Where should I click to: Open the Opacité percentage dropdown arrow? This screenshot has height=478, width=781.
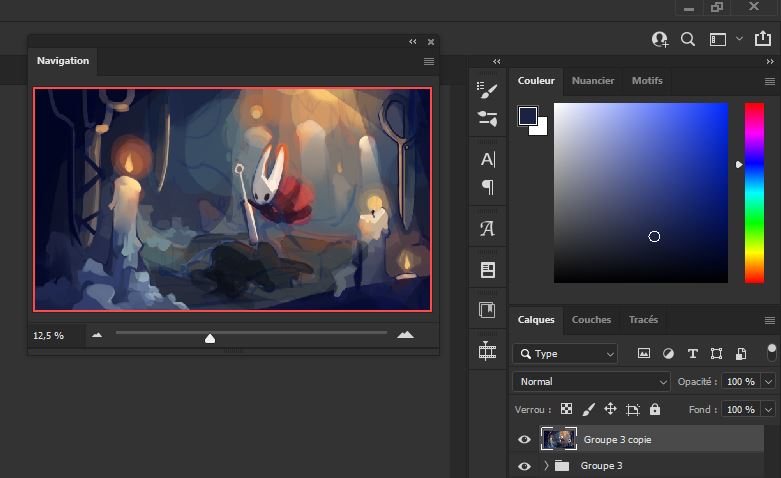769,381
